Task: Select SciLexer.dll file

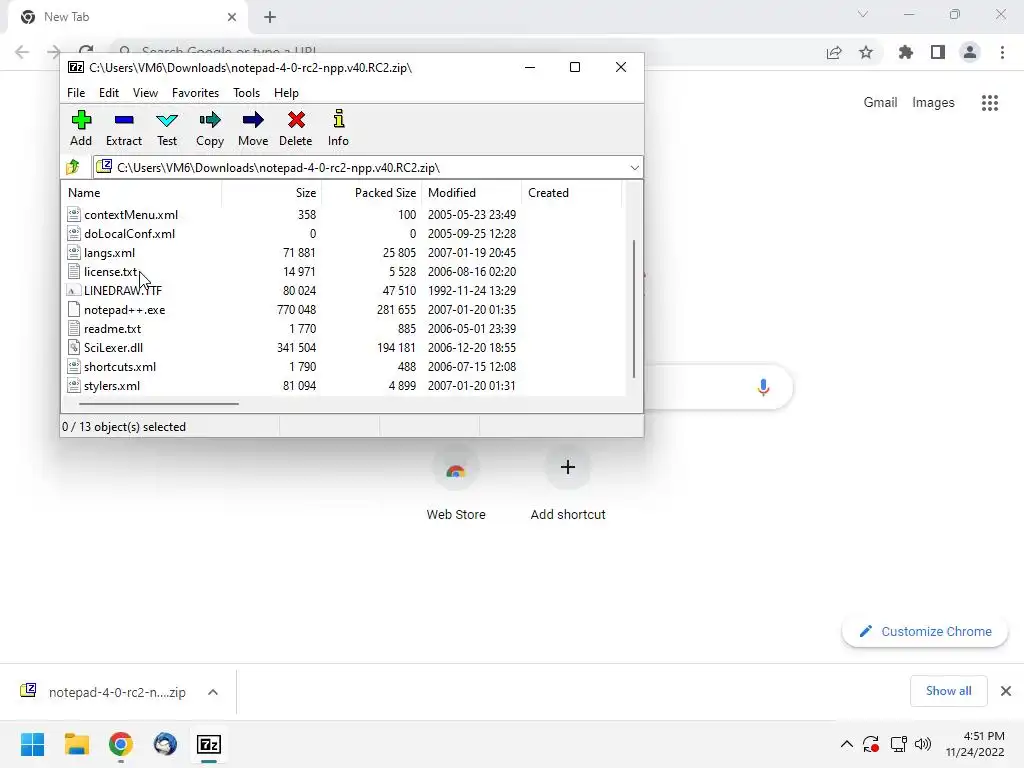Action: coord(113,347)
